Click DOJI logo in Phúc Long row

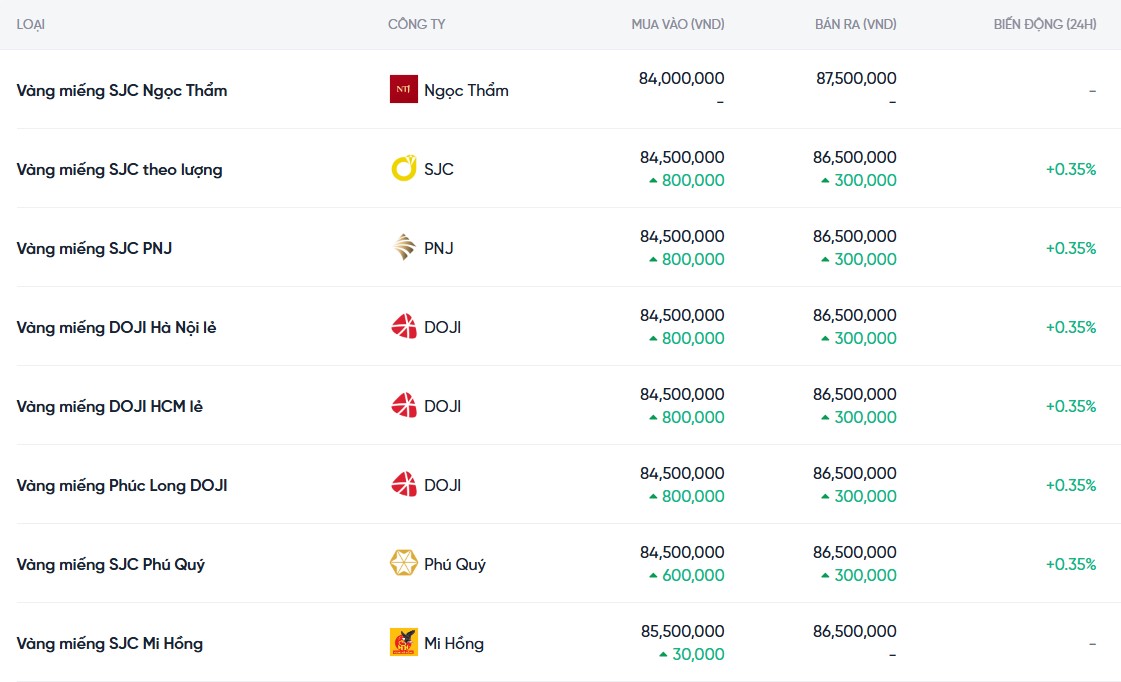403,485
